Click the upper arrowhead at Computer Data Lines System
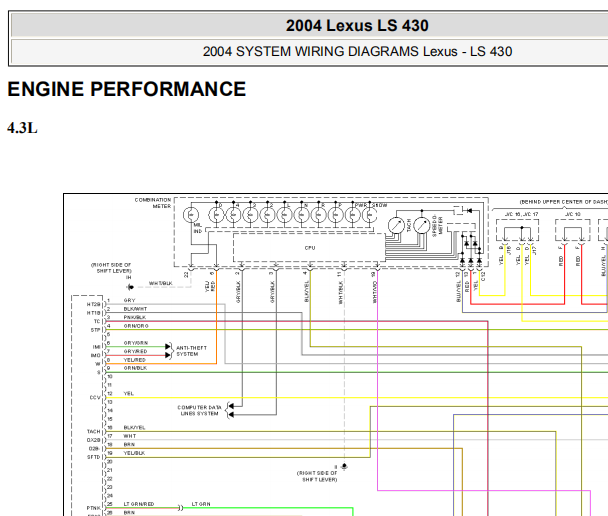 pos(231,406)
